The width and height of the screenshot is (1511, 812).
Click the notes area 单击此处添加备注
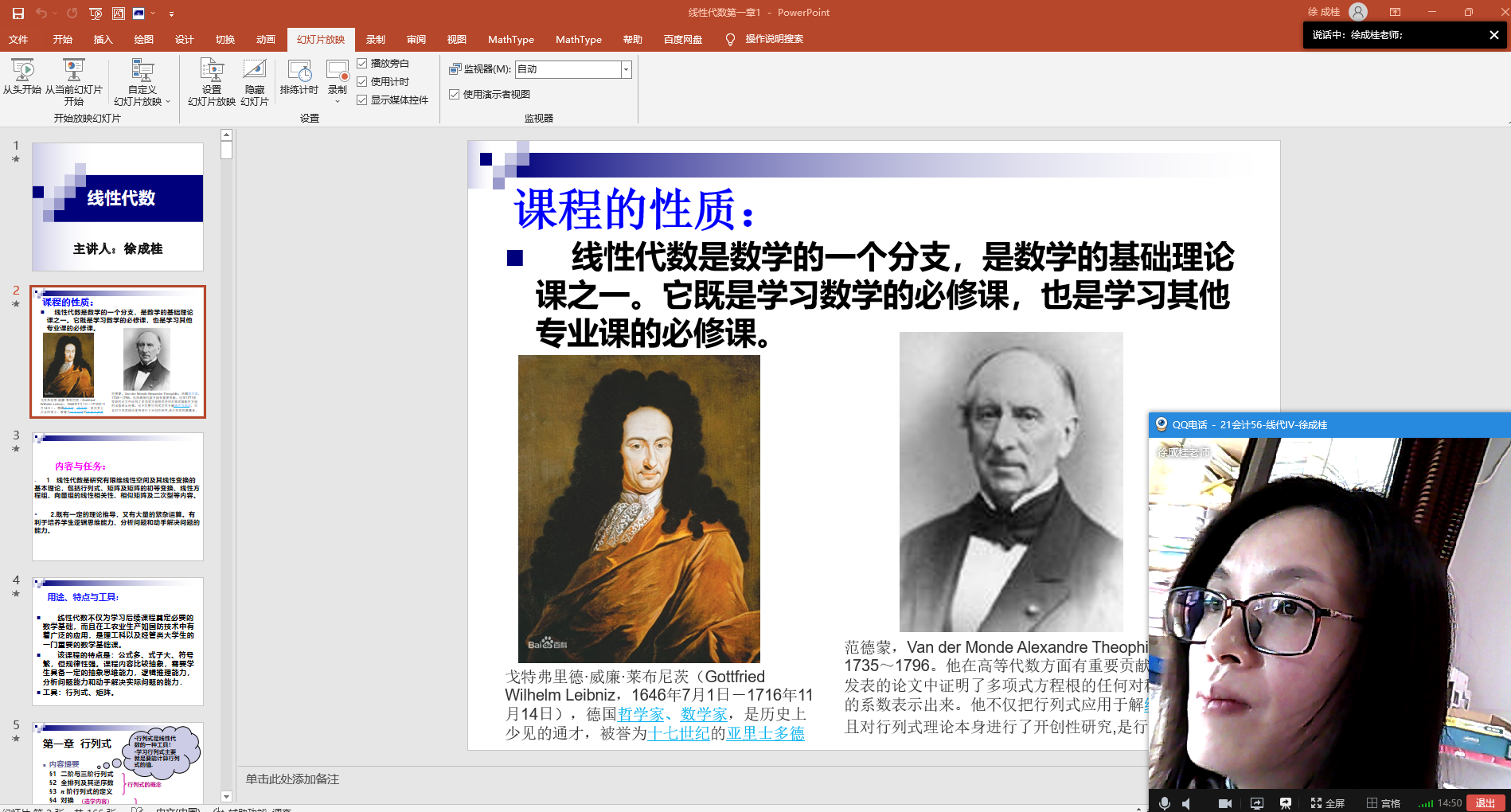pos(292,779)
